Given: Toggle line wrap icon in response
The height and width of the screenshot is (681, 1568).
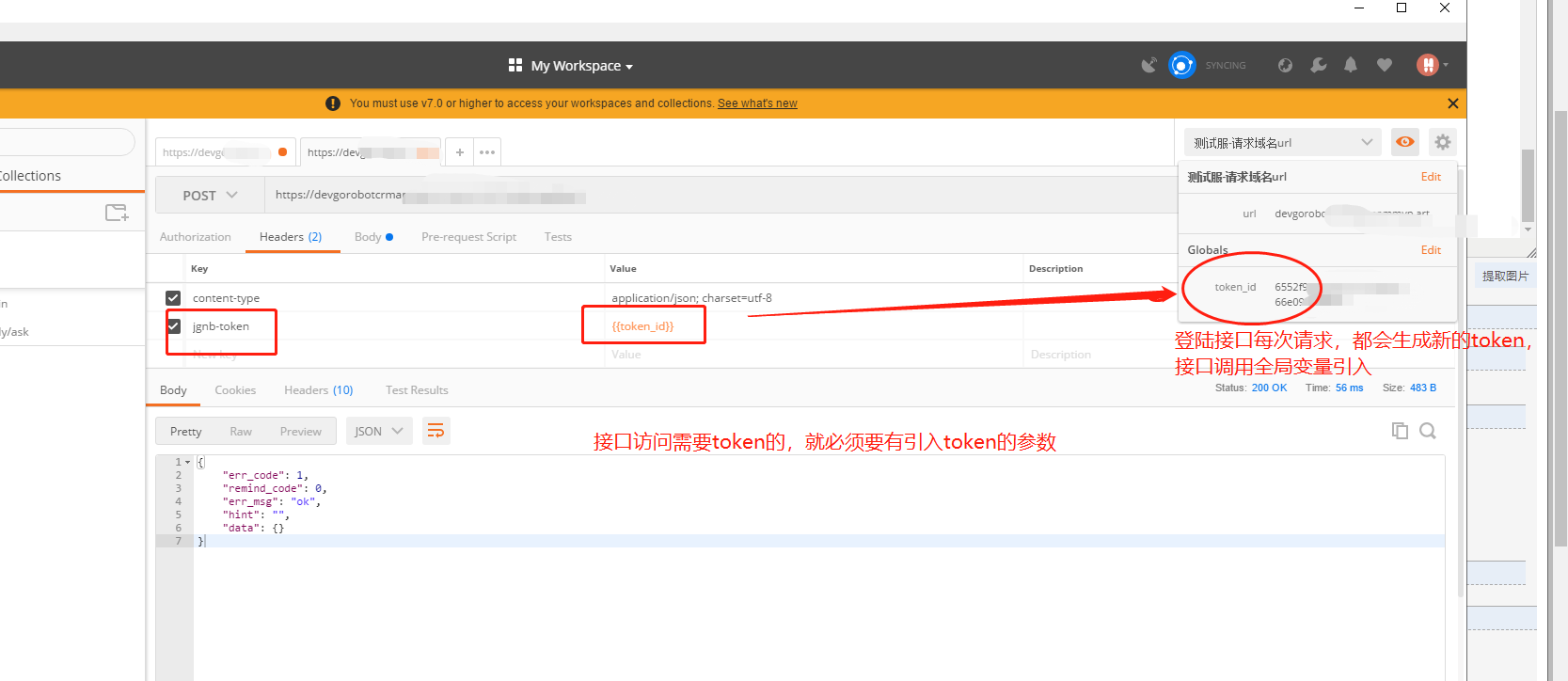Looking at the screenshot, I should point(436,431).
